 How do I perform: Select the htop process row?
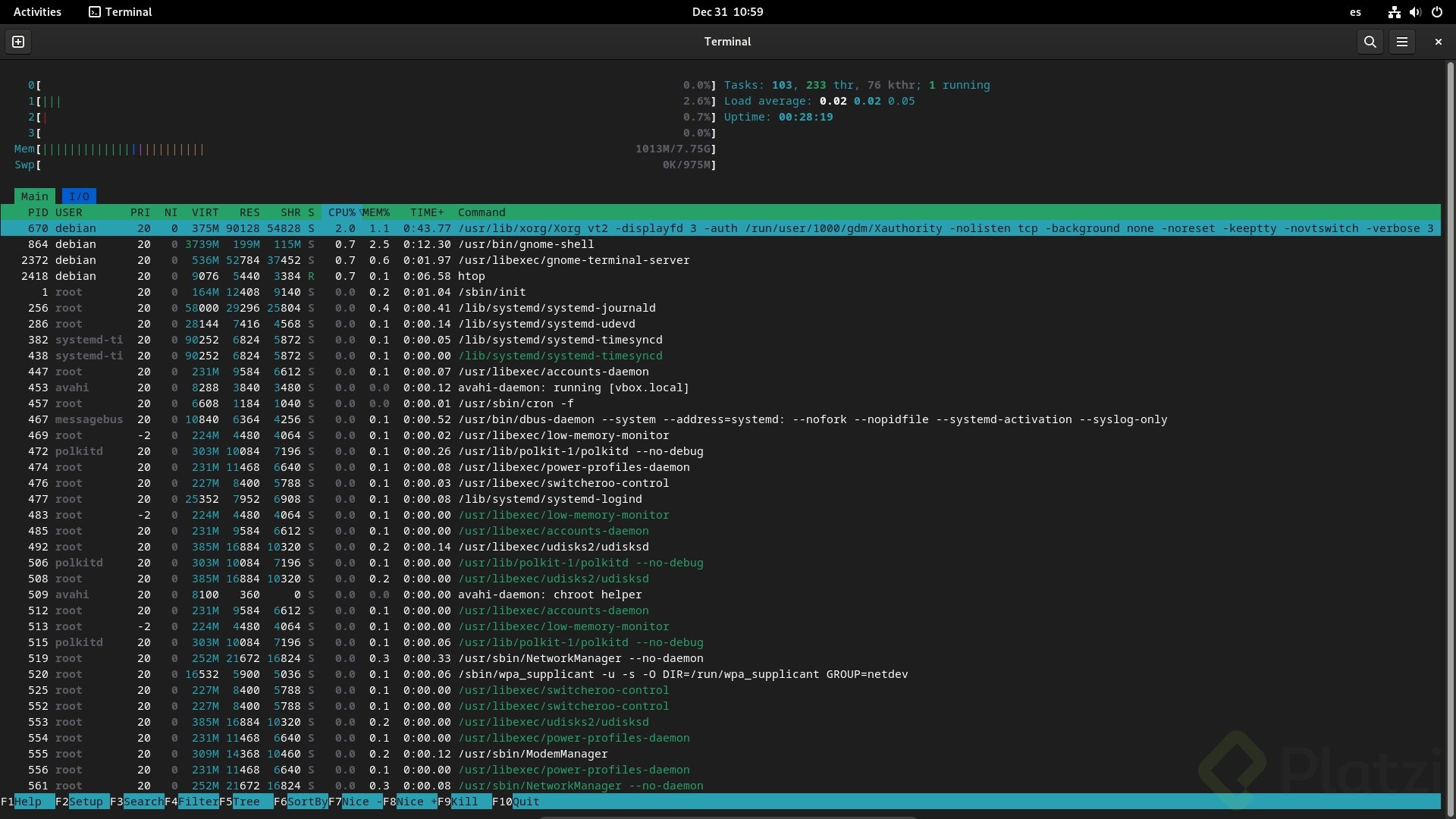coord(720,276)
